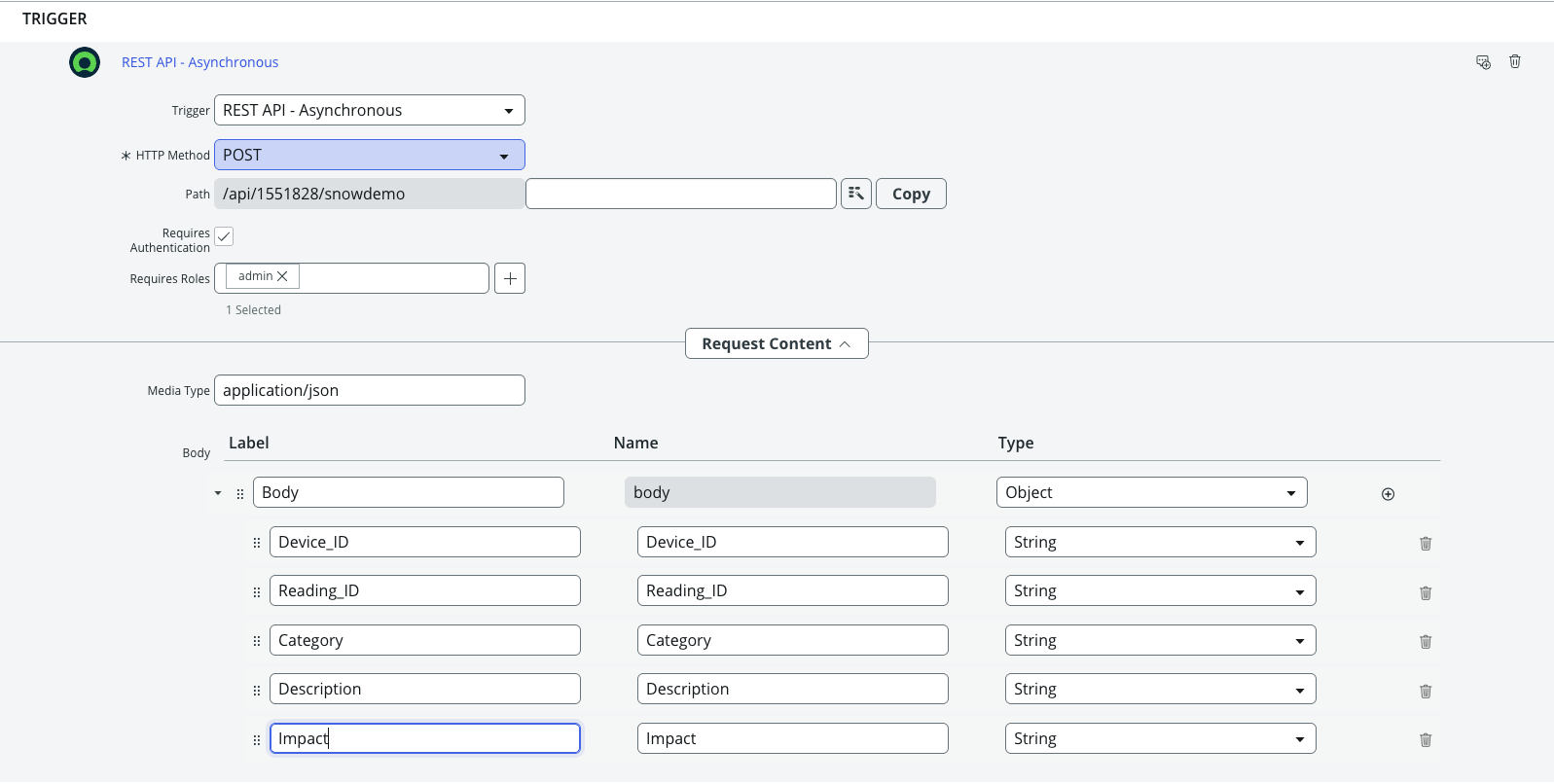The image size is (1554, 784).
Task: Click the drag handle of Description row
Action: (x=257, y=691)
